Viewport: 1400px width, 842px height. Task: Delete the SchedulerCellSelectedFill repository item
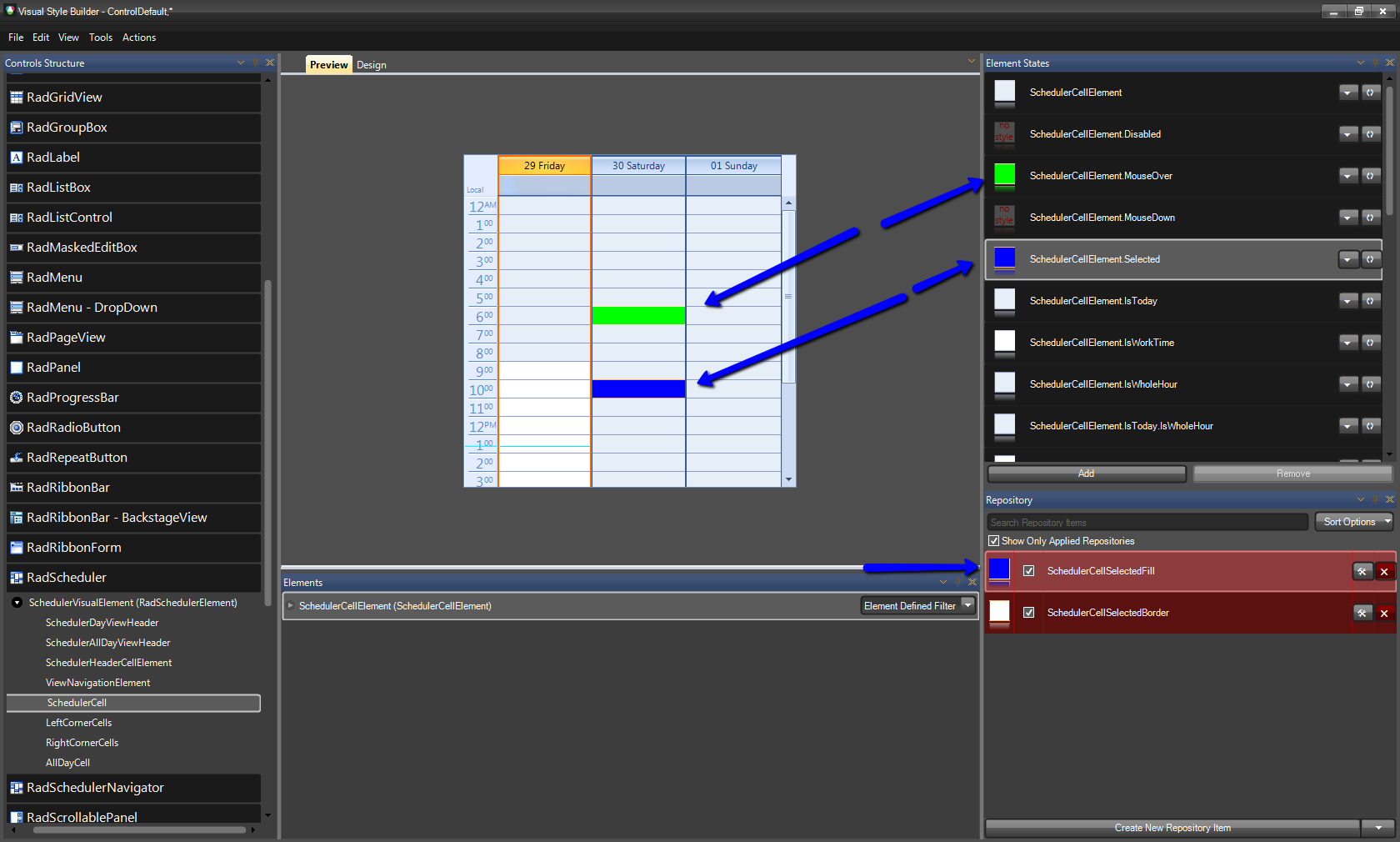click(x=1384, y=571)
